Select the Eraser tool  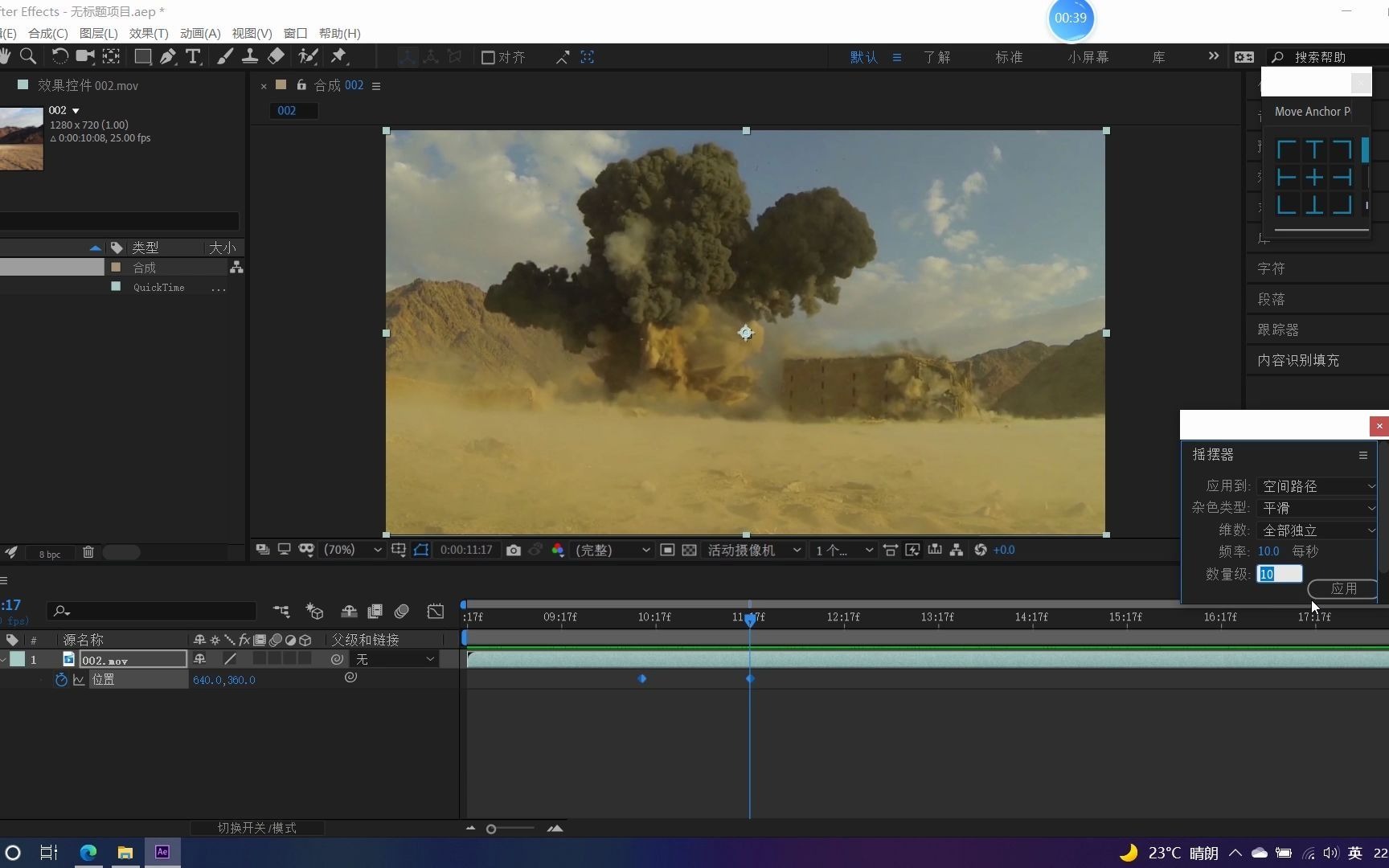(x=276, y=56)
